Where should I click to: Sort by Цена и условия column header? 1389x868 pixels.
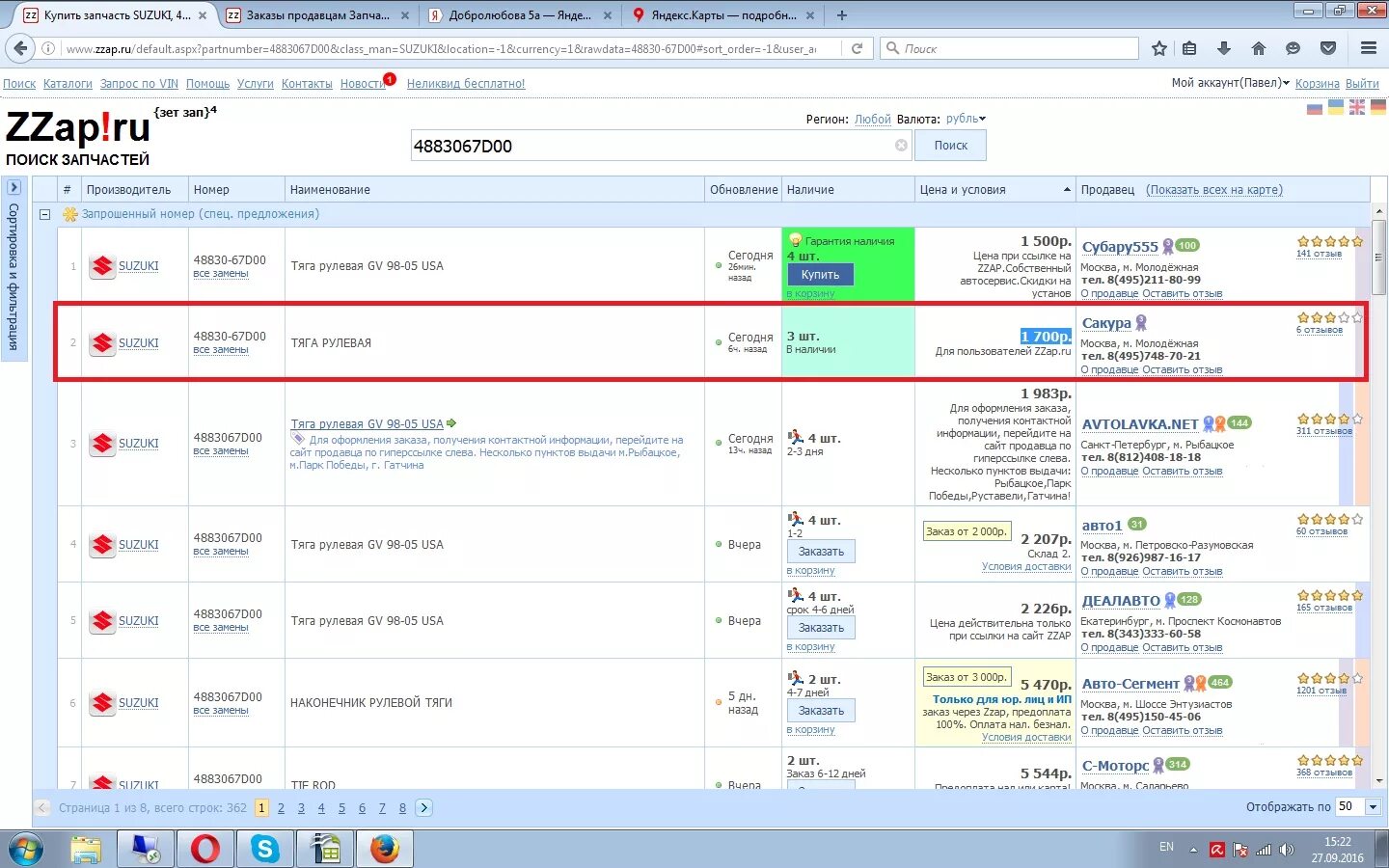point(994,190)
